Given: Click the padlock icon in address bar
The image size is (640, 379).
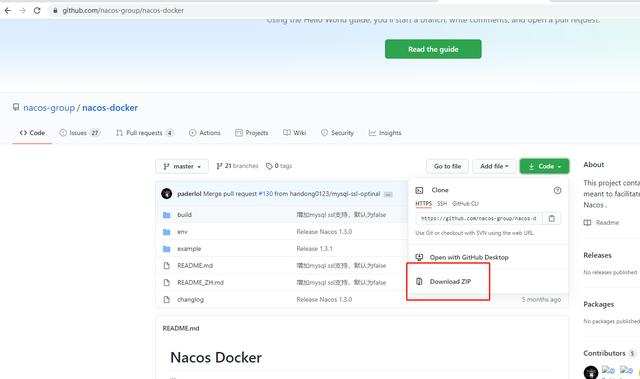Looking at the screenshot, I should tap(55, 11).
